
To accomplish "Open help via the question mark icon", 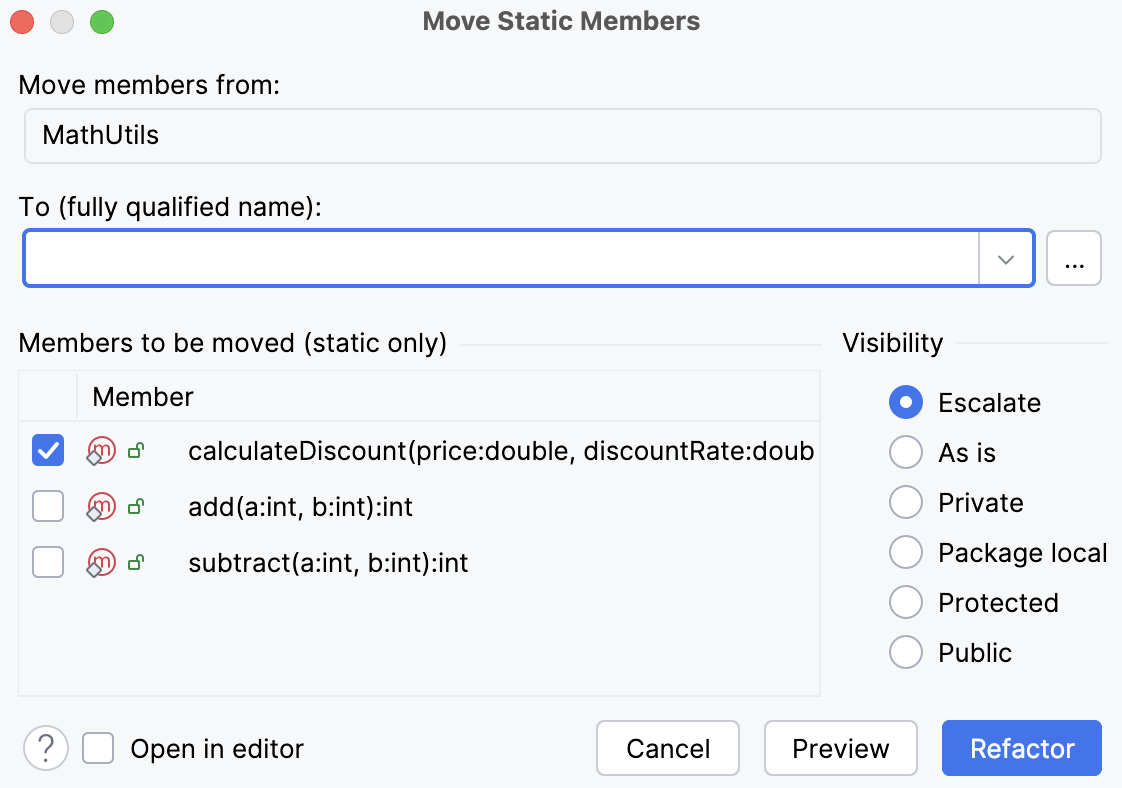I will [x=45, y=748].
